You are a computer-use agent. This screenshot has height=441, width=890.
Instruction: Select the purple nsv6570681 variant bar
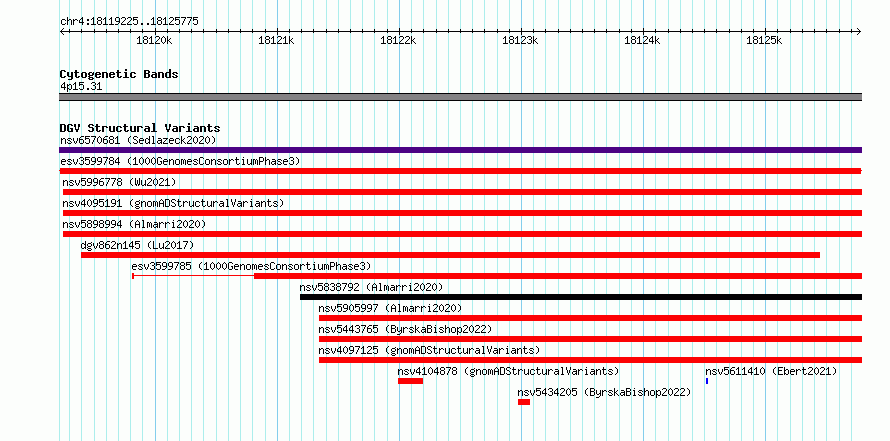pos(460,150)
